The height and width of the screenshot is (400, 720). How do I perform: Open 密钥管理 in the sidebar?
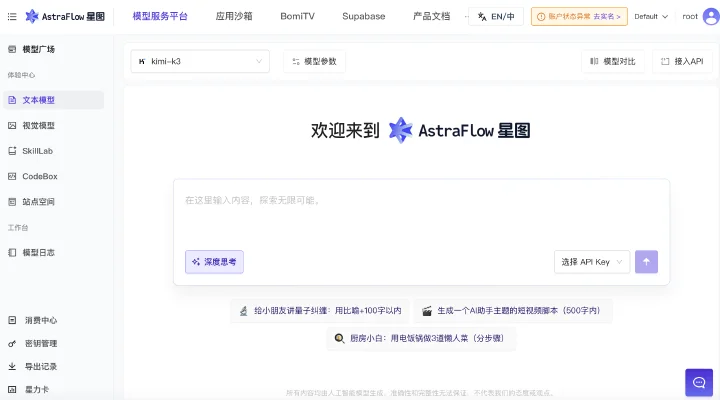[40, 344]
